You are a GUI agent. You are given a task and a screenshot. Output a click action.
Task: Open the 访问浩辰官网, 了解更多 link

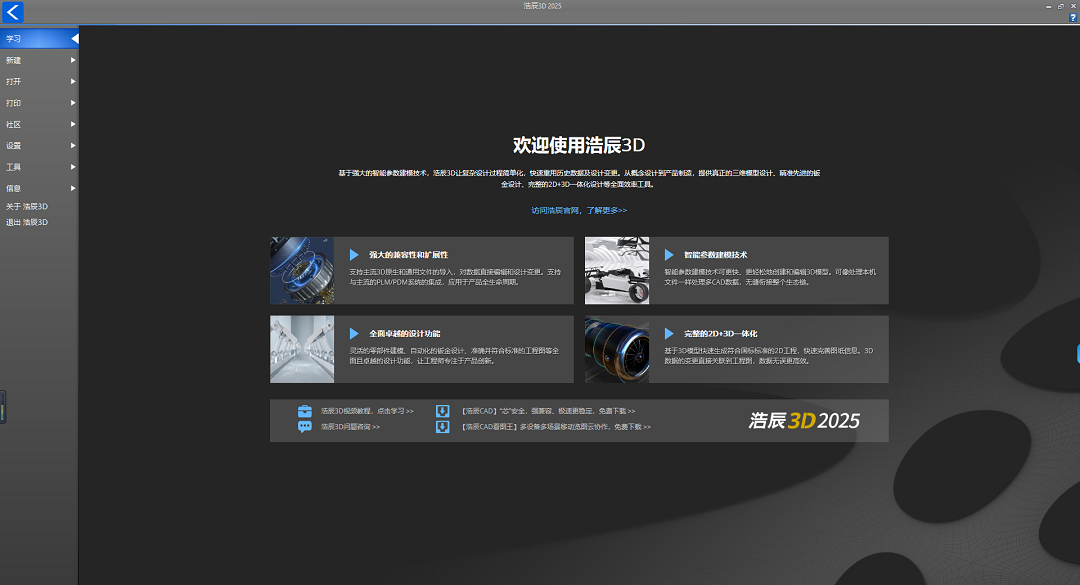tap(579, 211)
